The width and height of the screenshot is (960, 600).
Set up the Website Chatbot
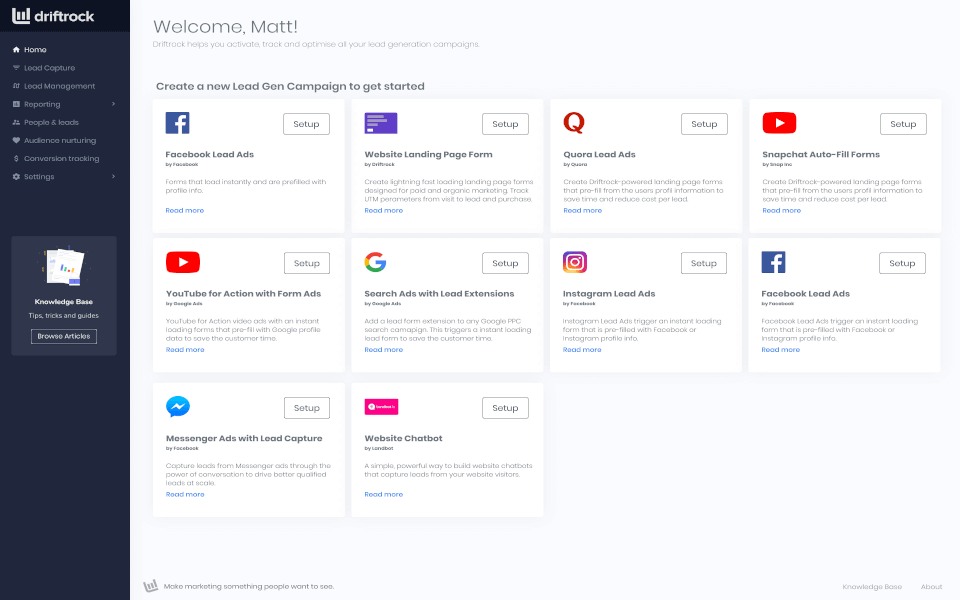coord(505,408)
